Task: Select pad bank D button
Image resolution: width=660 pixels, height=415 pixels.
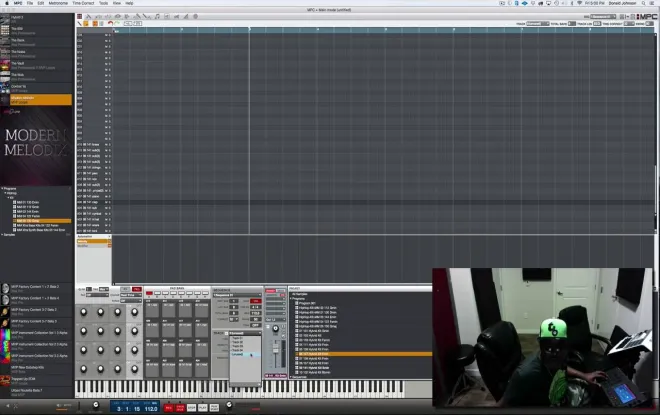Action: tap(173, 293)
